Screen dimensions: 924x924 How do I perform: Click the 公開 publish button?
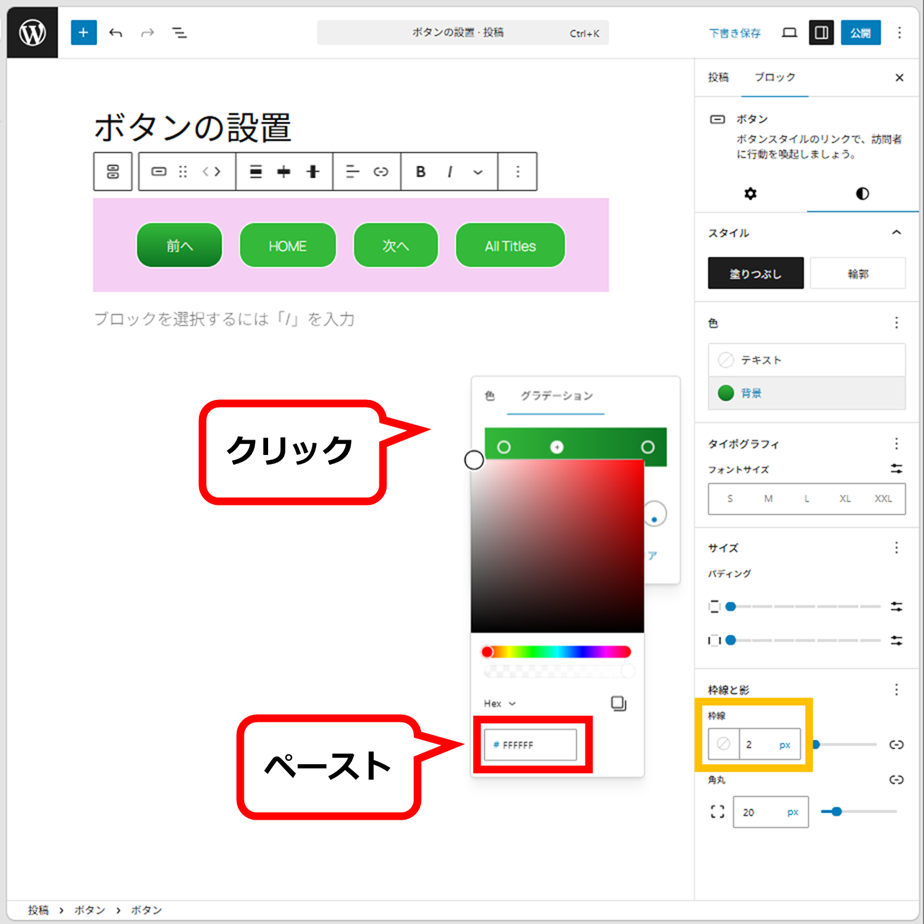[x=860, y=33]
